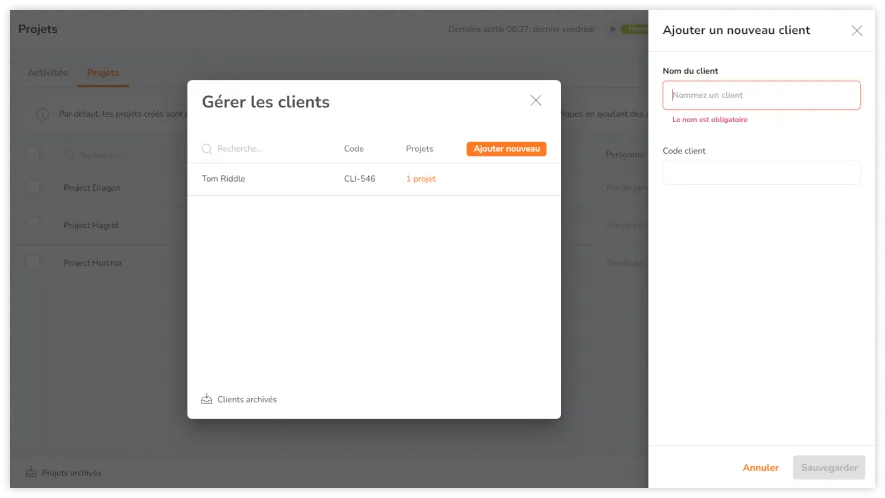The image size is (885, 498).
Task: Click the Le nom est obligatoire error message
Action: (x=709, y=120)
